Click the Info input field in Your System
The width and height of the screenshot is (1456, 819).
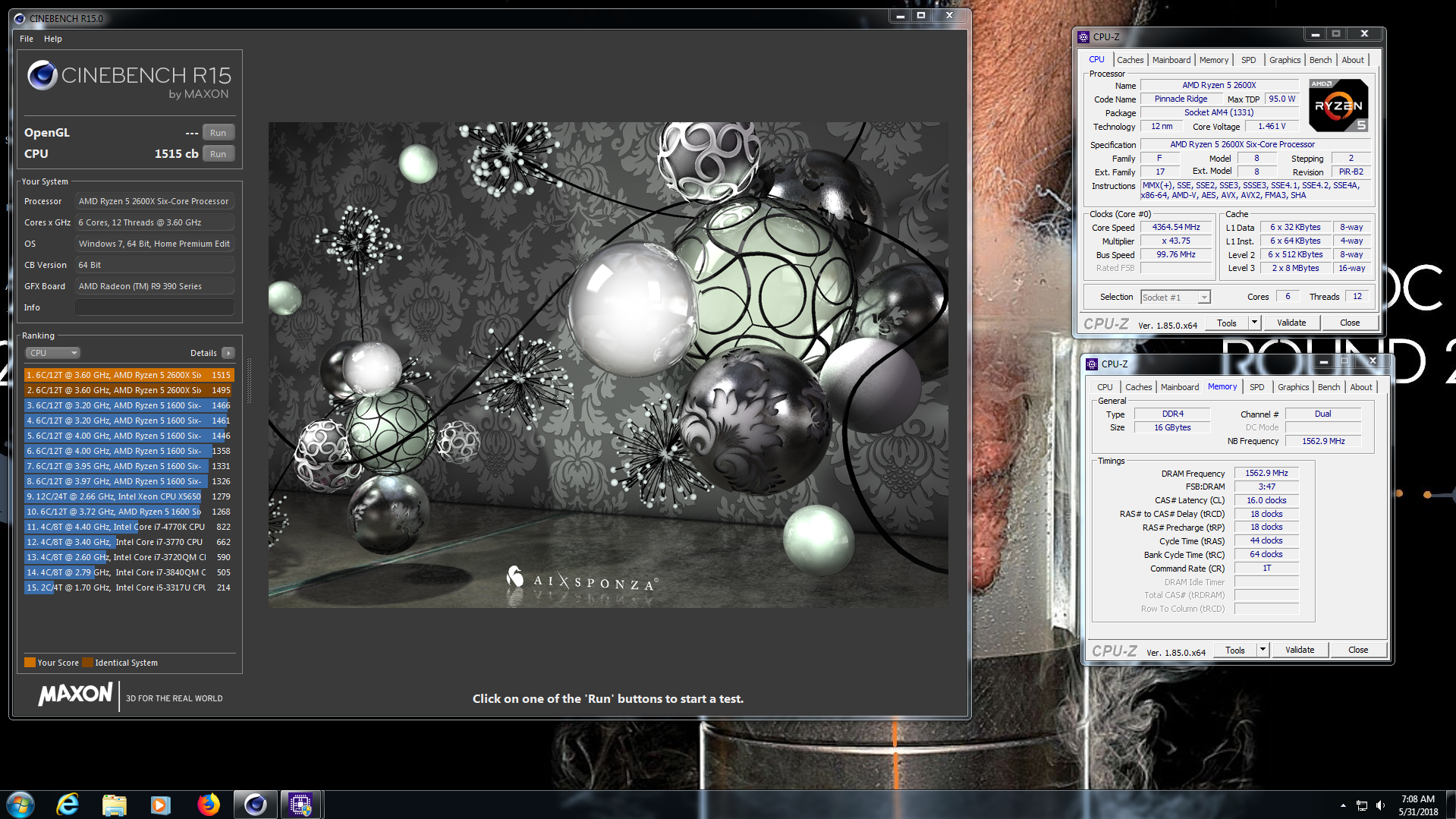point(155,307)
